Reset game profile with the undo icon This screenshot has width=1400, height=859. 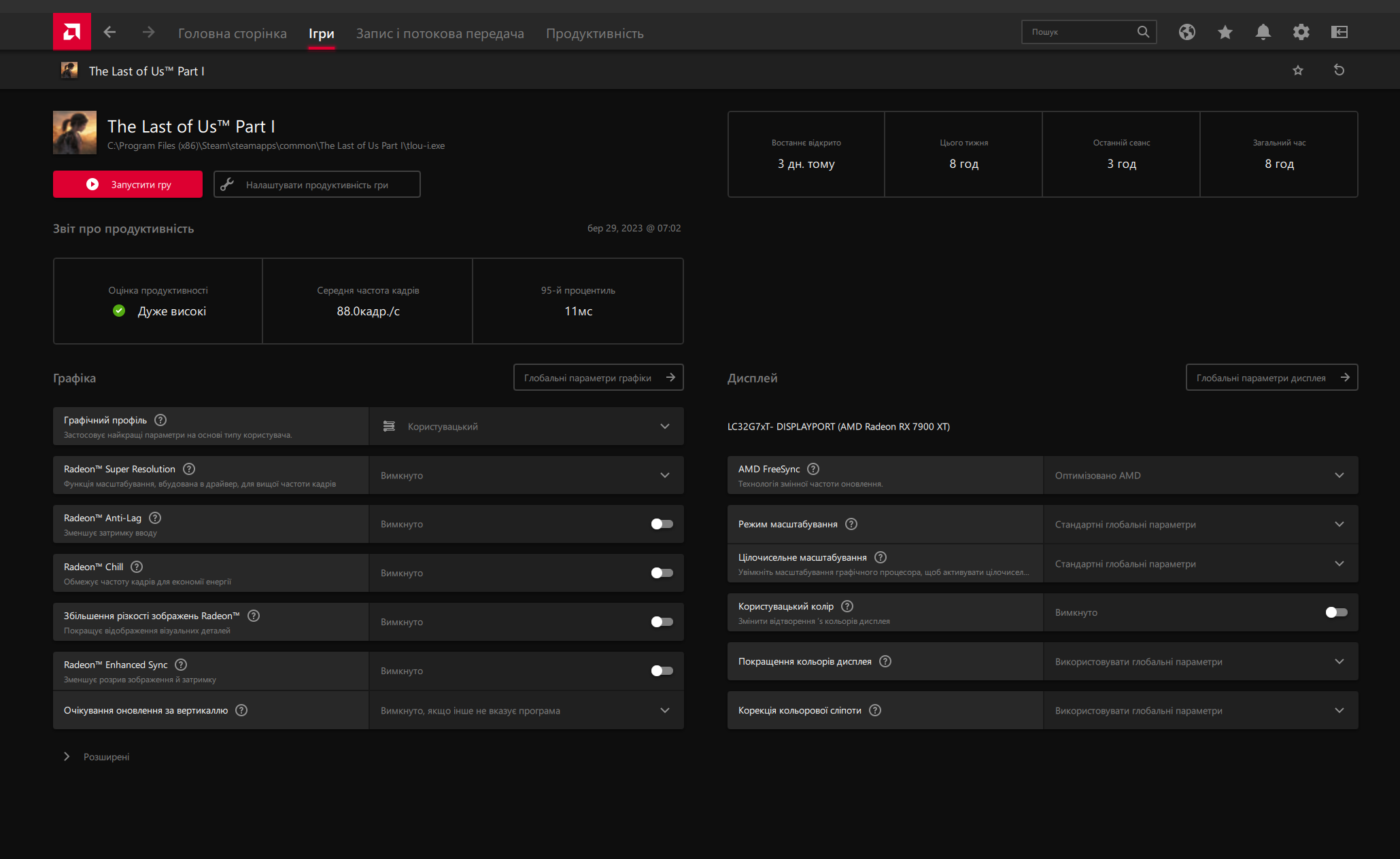(1339, 70)
